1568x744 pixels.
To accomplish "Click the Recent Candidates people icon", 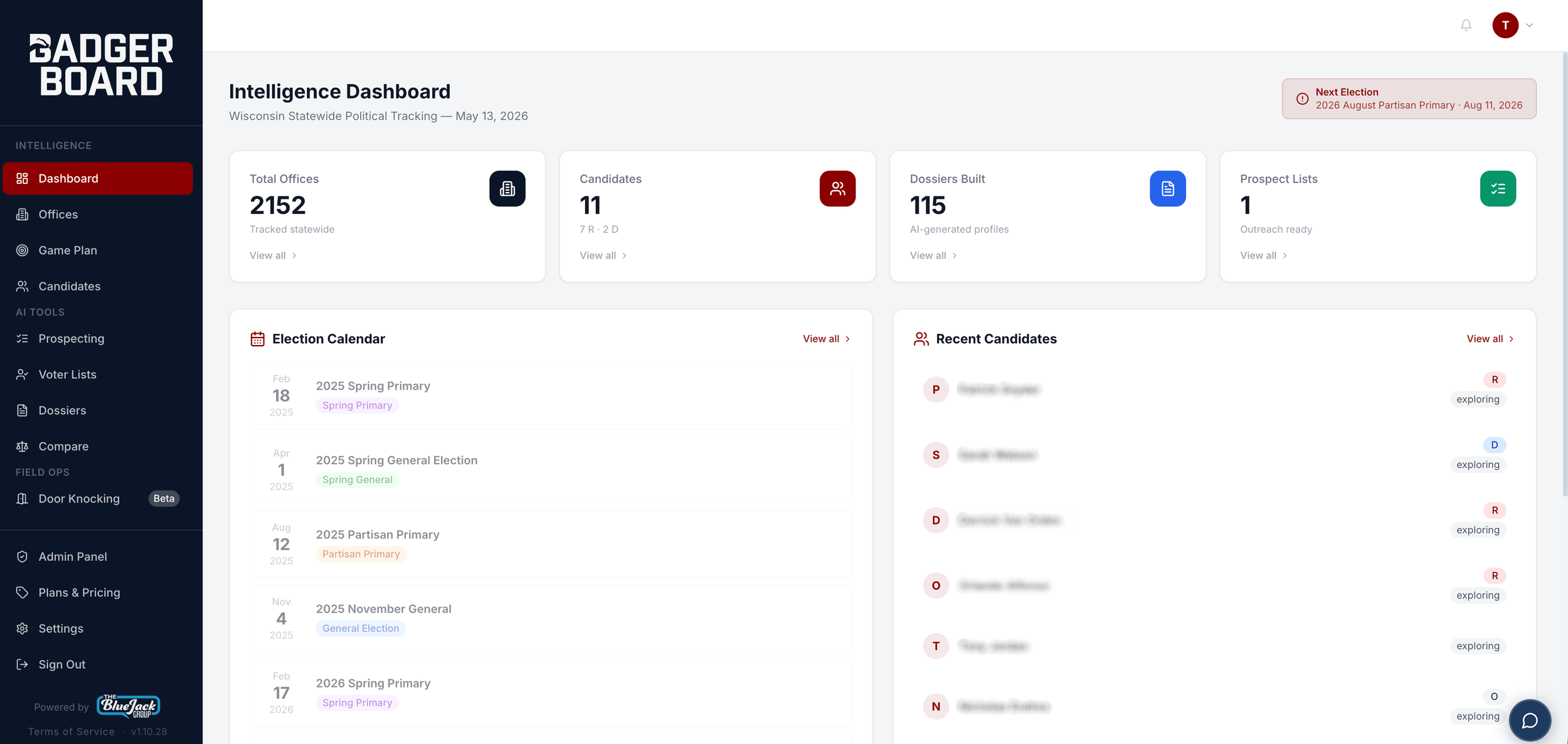I will (x=921, y=339).
